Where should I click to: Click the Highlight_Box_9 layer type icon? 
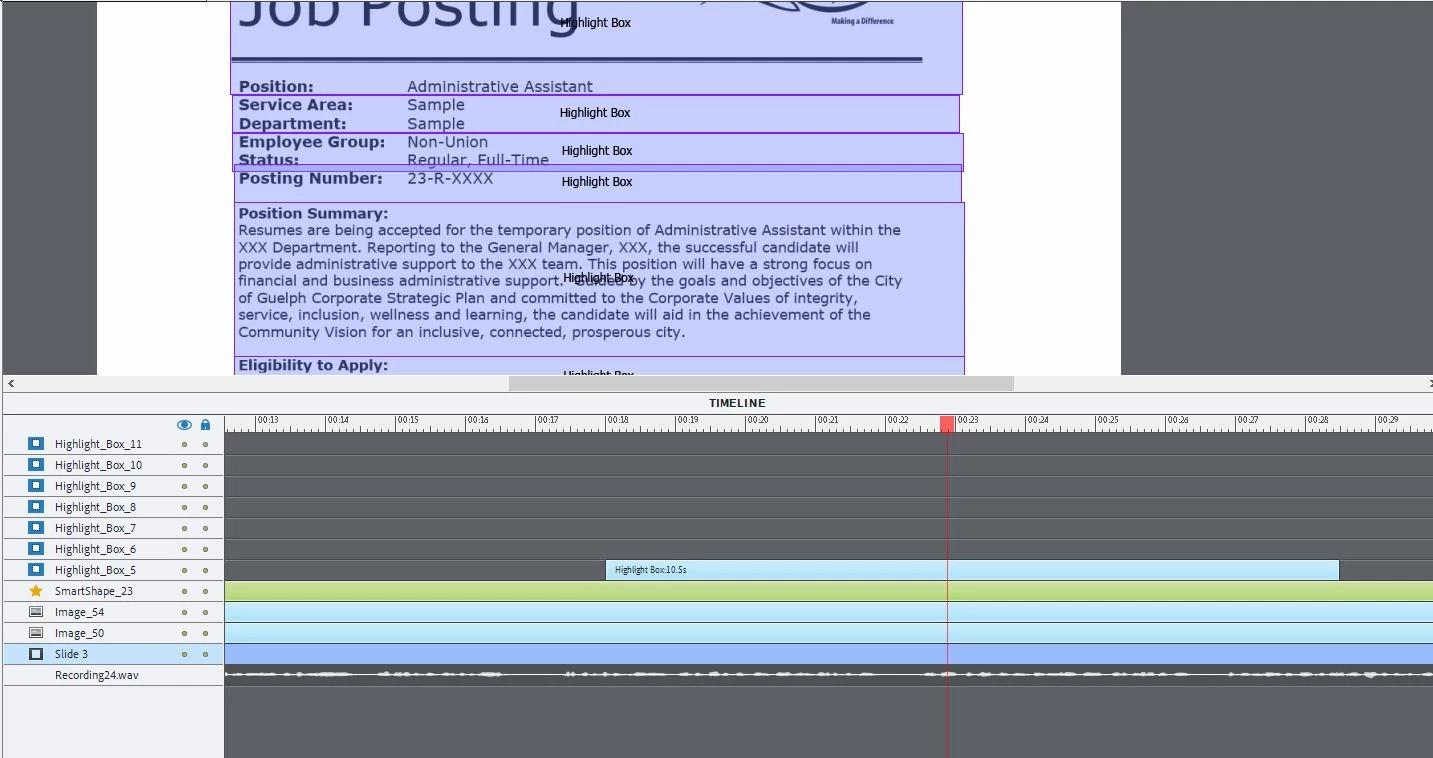(36, 485)
